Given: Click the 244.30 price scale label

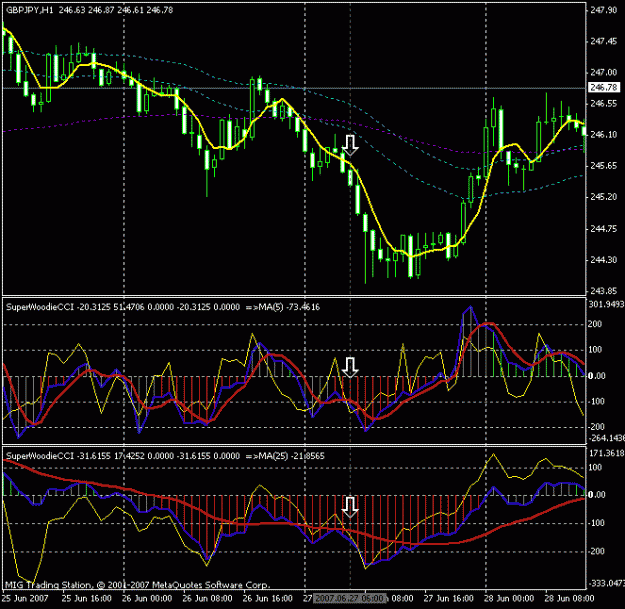Looking at the screenshot, I should point(603,259).
